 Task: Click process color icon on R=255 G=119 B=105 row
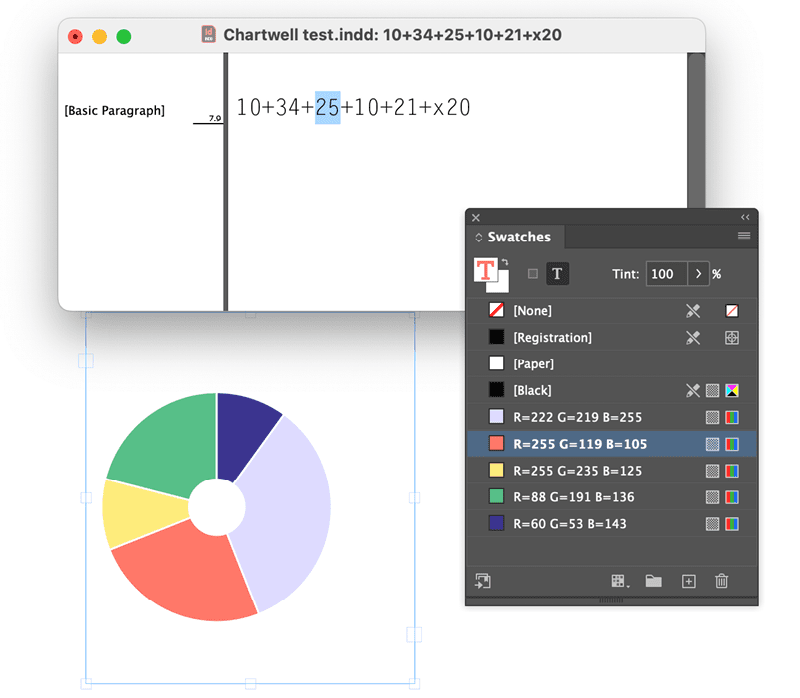[x=712, y=444]
